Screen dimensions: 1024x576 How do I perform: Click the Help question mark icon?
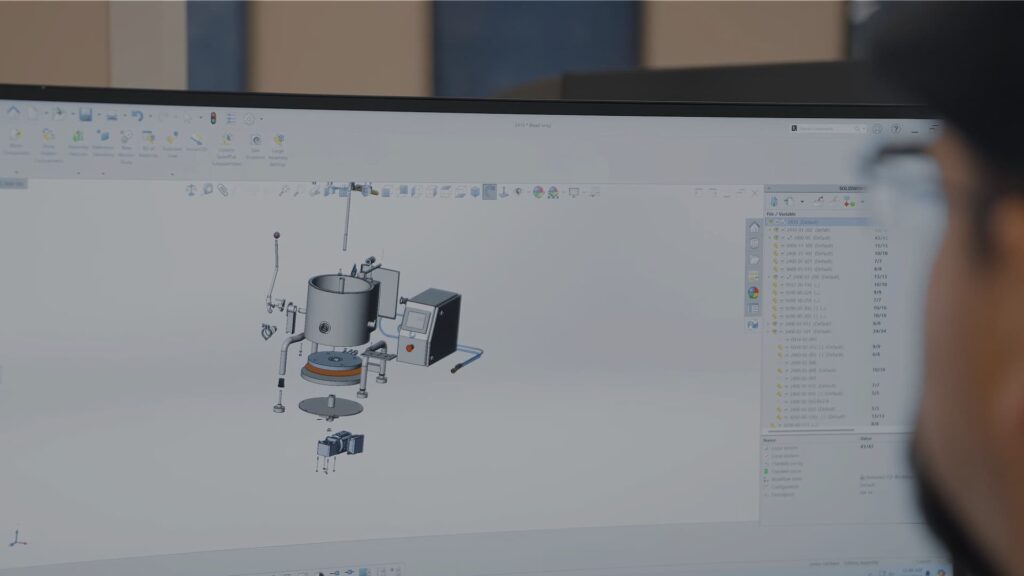click(896, 129)
